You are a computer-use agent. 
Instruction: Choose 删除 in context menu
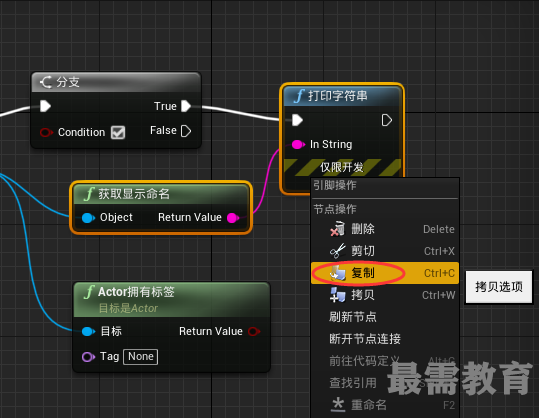[385, 229]
